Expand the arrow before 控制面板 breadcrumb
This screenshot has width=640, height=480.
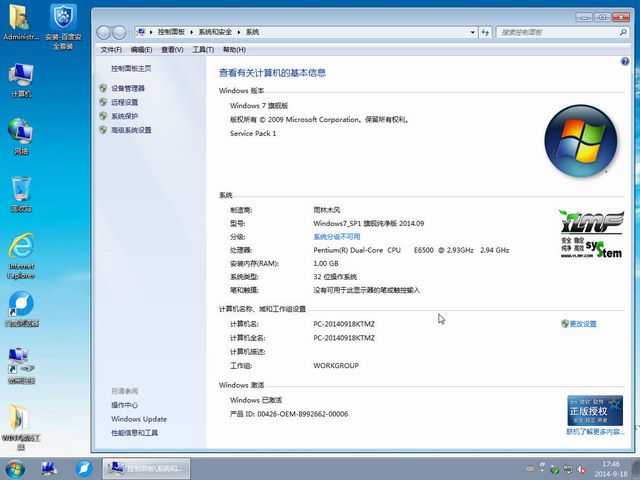pyautogui.click(x=151, y=32)
